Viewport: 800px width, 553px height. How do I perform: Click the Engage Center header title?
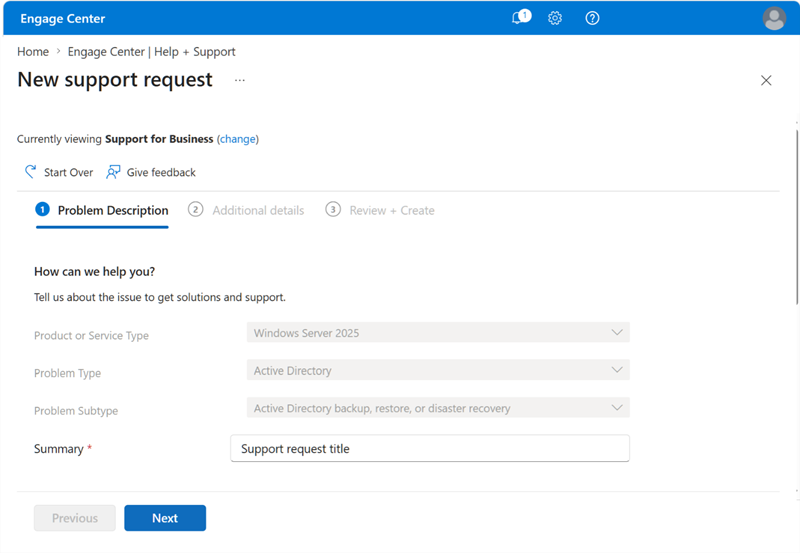click(63, 18)
